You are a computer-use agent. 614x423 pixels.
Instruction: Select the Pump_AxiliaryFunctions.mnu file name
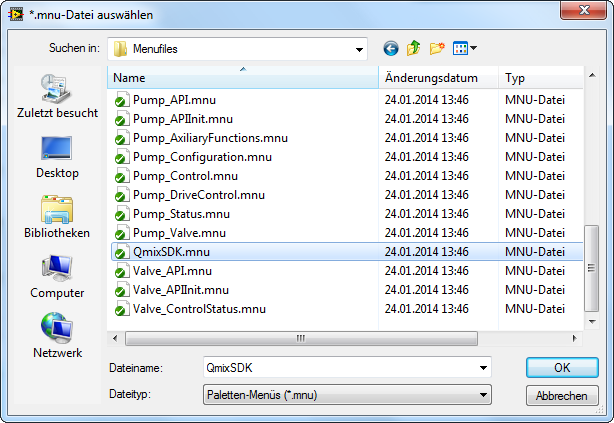pyautogui.click(x=210, y=138)
